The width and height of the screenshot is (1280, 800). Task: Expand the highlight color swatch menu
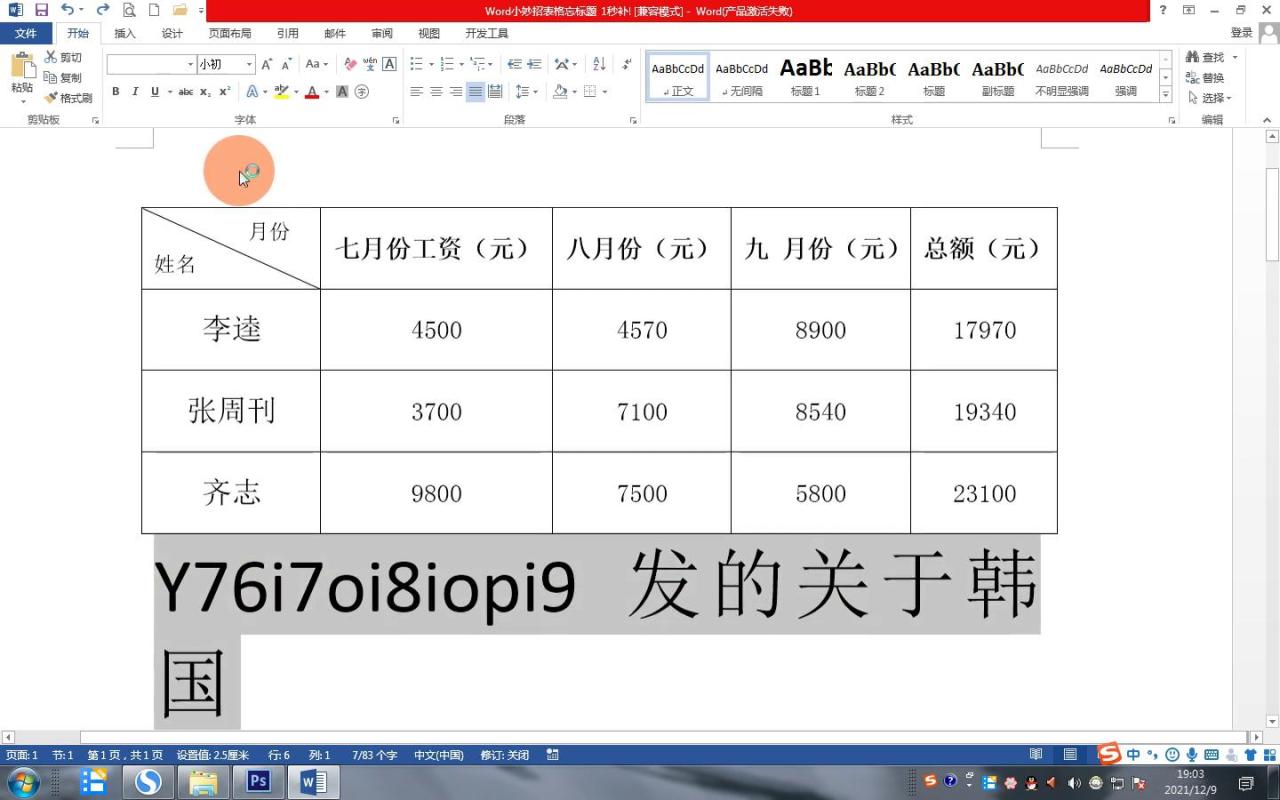coord(294,92)
